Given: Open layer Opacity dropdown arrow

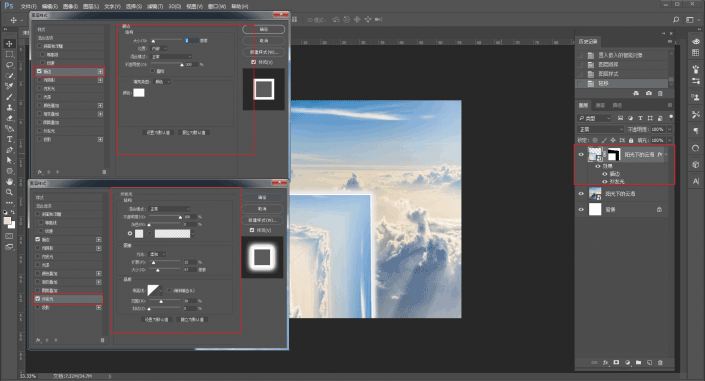Looking at the screenshot, I should (669, 129).
